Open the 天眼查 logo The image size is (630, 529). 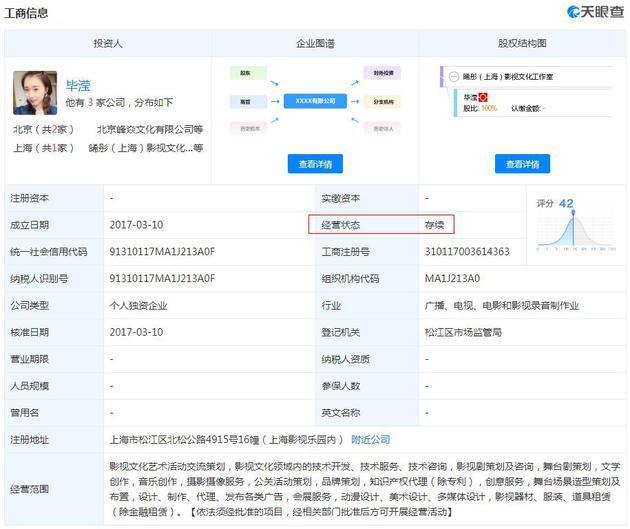pos(595,12)
